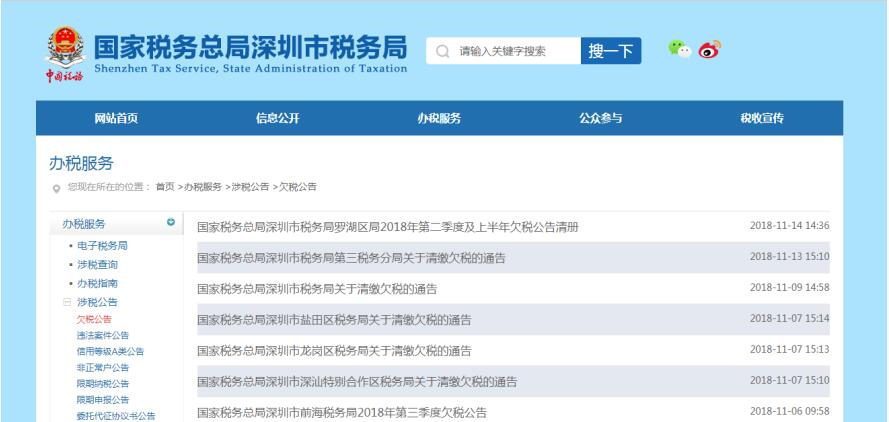Image resolution: width=889 pixels, height=422 pixels.
Task: Open 税收宣传 in navigation bar
Action: pyautogui.click(x=761, y=119)
